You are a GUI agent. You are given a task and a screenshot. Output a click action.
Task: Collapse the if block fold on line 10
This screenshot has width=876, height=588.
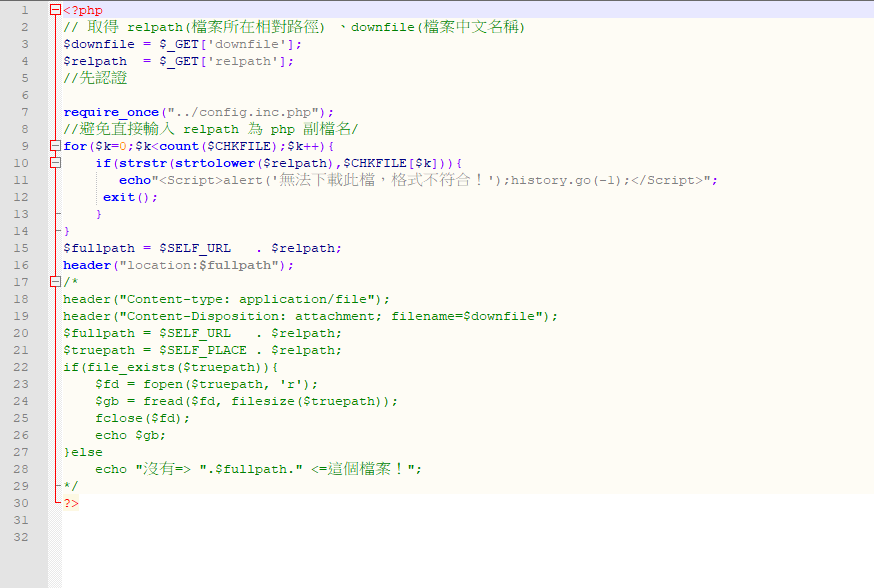pyautogui.click(x=55, y=163)
